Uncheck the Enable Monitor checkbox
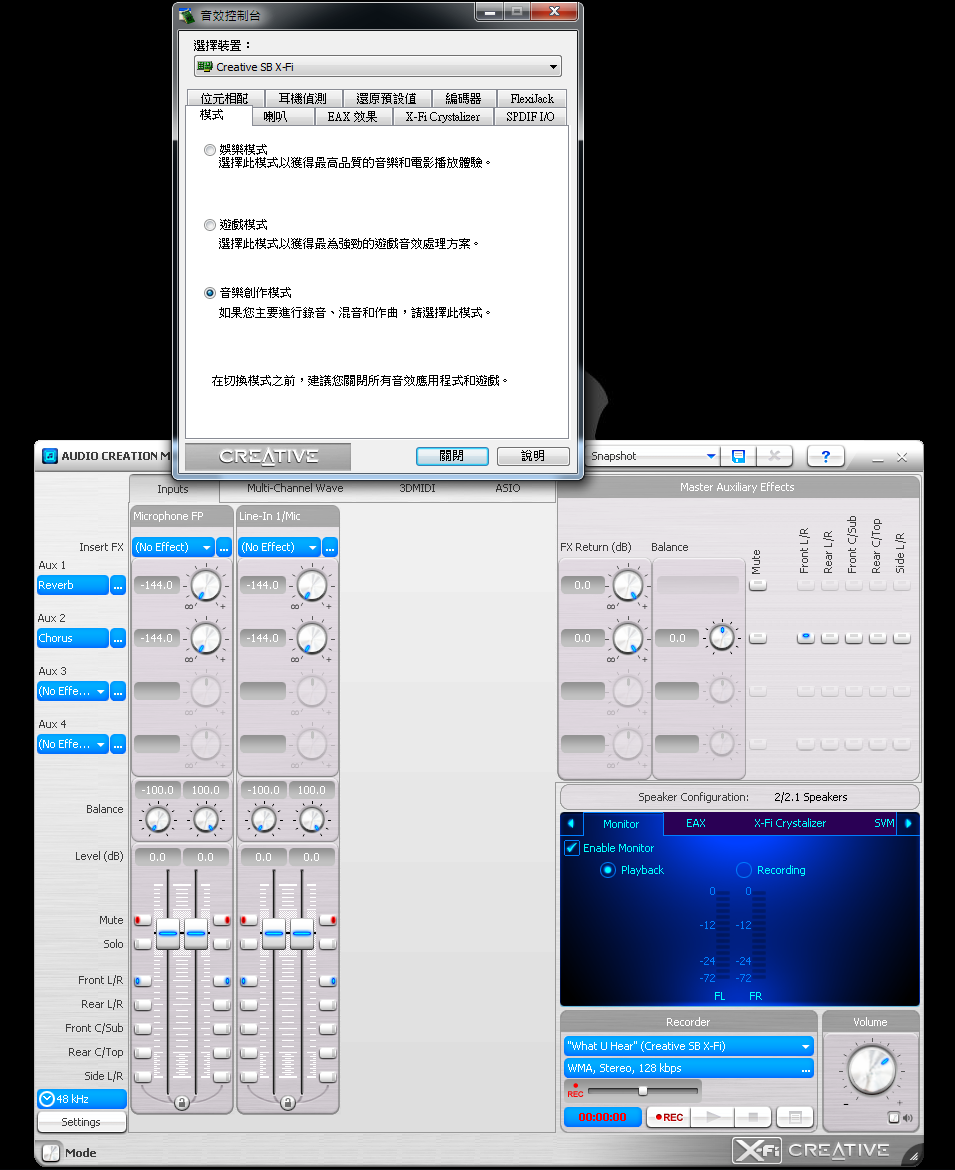Viewport: 955px width, 1170px height. [572, 848]
